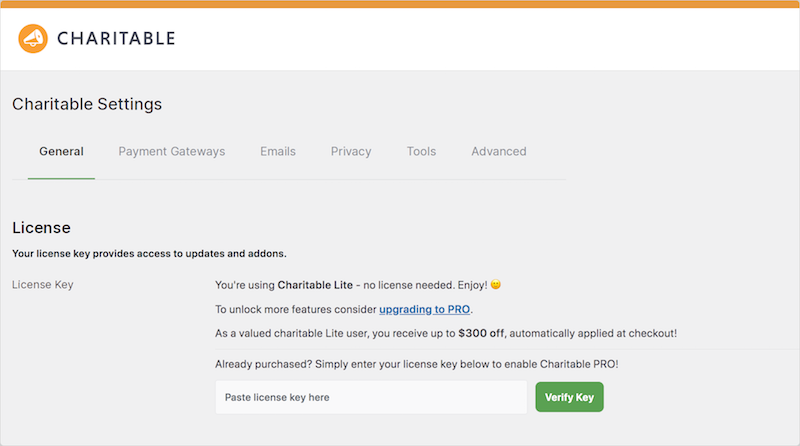Click the orange bar above the header

point(400,4)
